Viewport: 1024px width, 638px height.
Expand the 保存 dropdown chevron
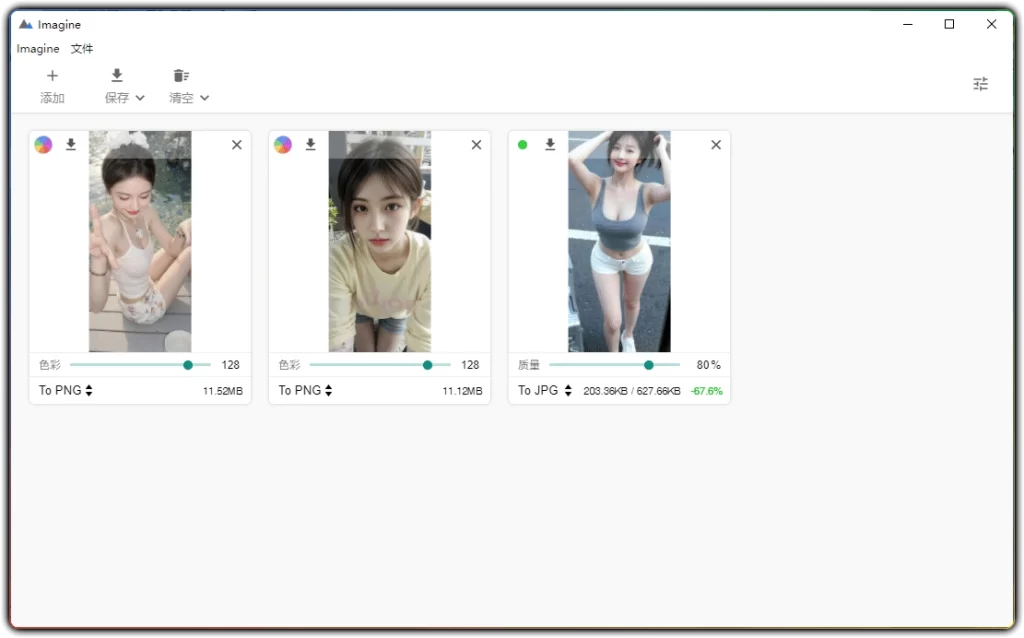point(140,98)
